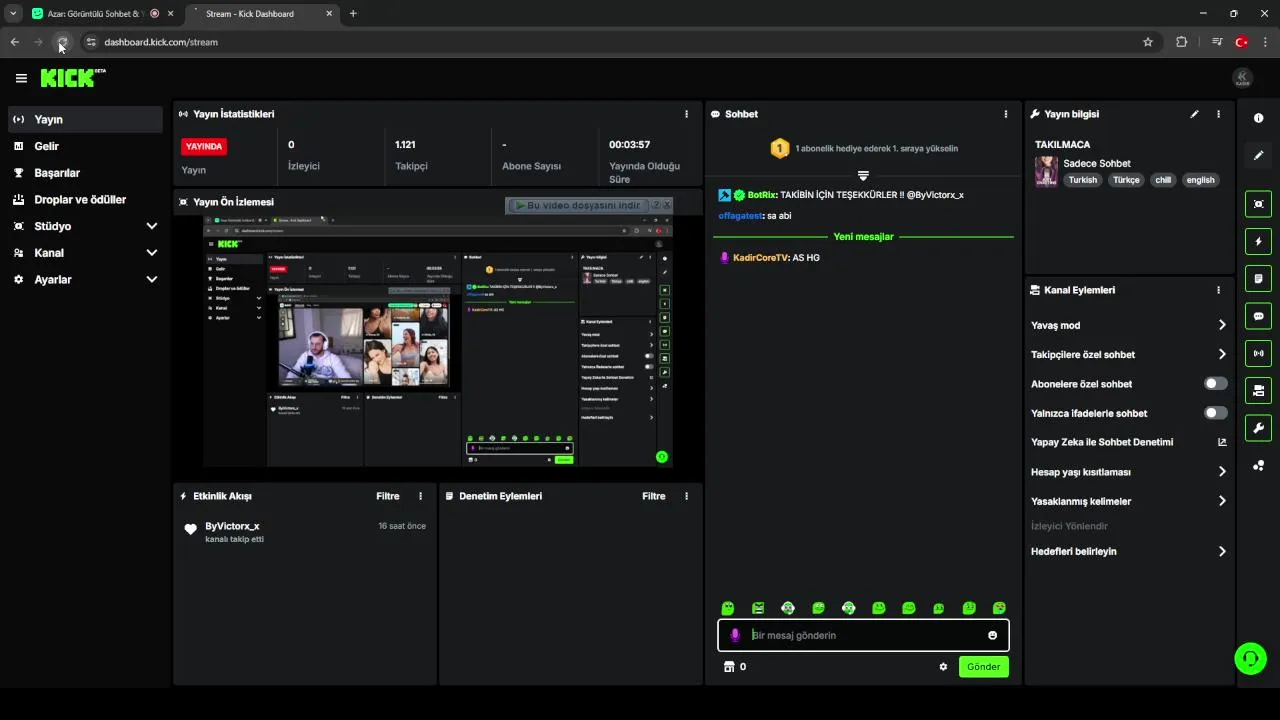This screenshot has width=1280, height=720.
Task: Click the browser address bar URL
Action: point(161,42)
